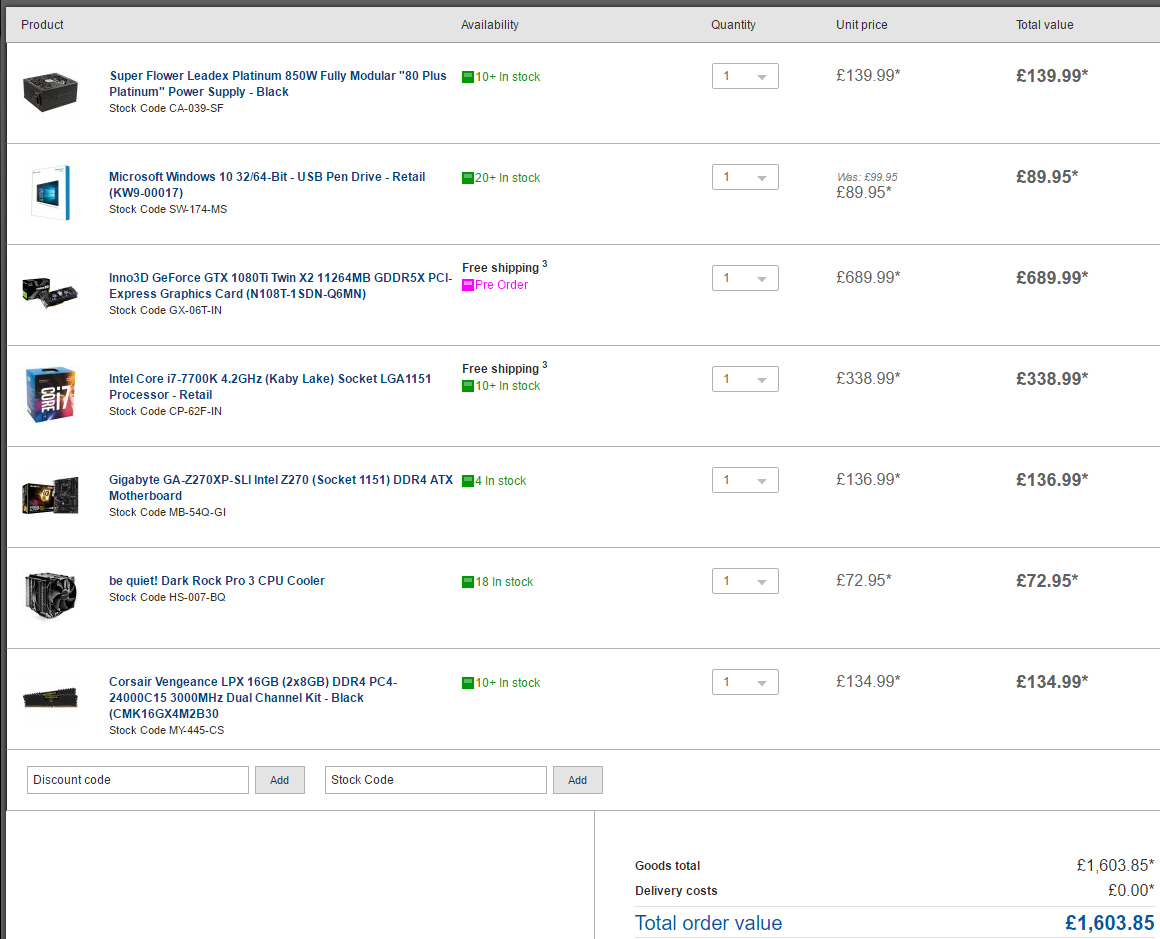Image resolution: width=1160 pixels, height=939 pixels.
Task: Click green stock icon for Windows 10
Action: tap(468, 178)
